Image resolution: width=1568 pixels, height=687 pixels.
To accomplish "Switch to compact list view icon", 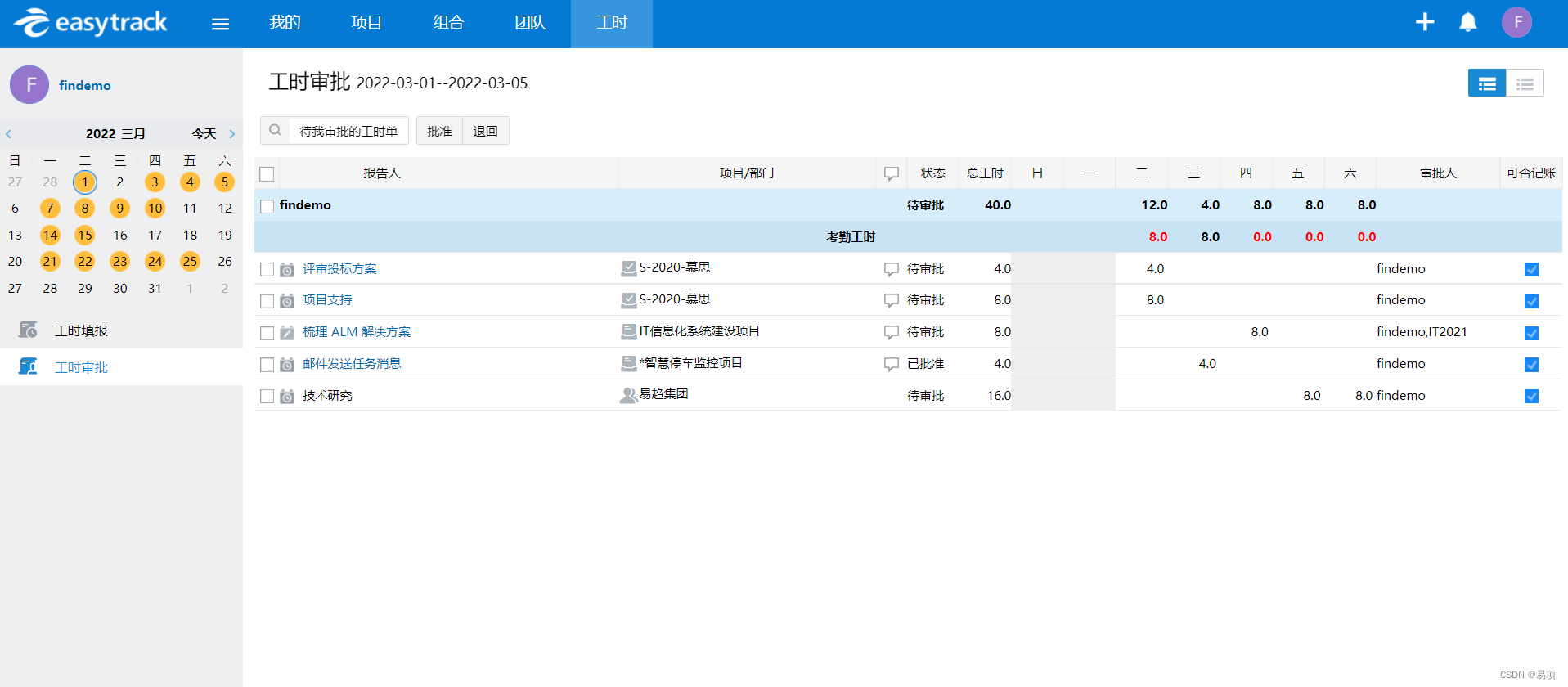I will [1525, 83].
